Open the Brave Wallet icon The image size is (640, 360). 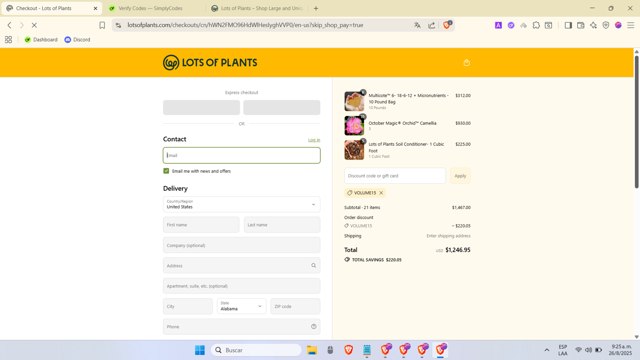[x=581, y=25]
